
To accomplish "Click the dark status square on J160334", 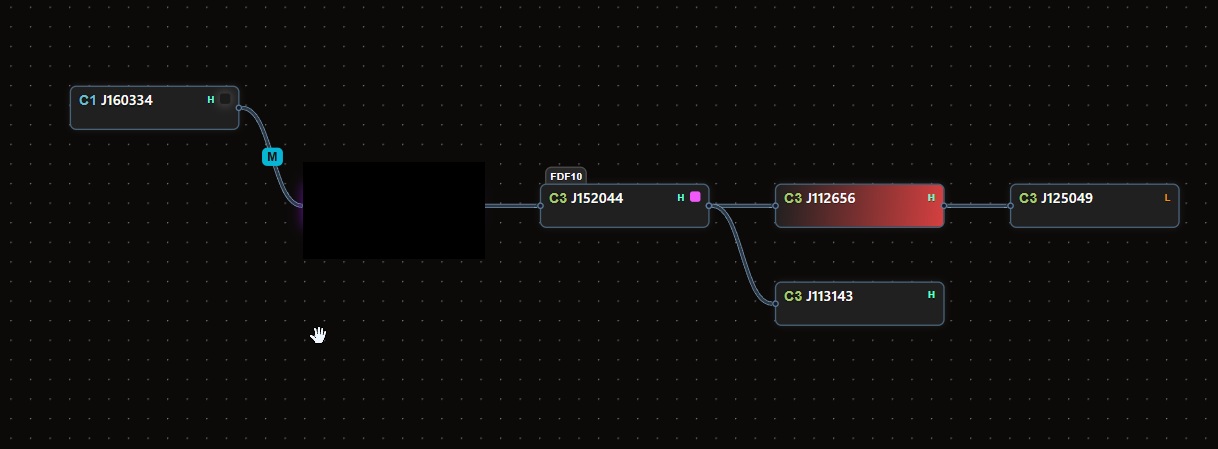I will click(x=225, y=99).
